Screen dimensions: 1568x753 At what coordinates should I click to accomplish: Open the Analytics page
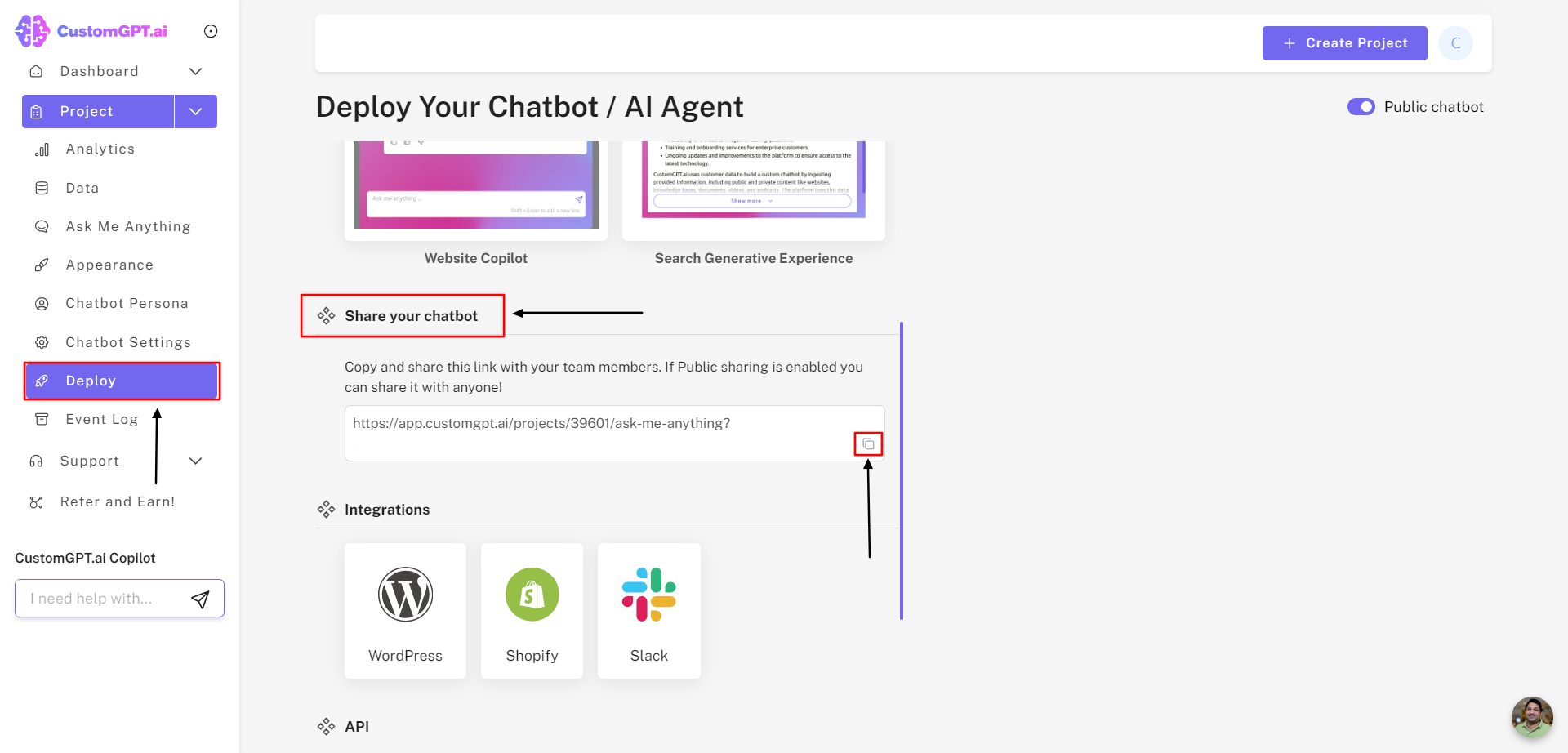click(x=100, y=149)
